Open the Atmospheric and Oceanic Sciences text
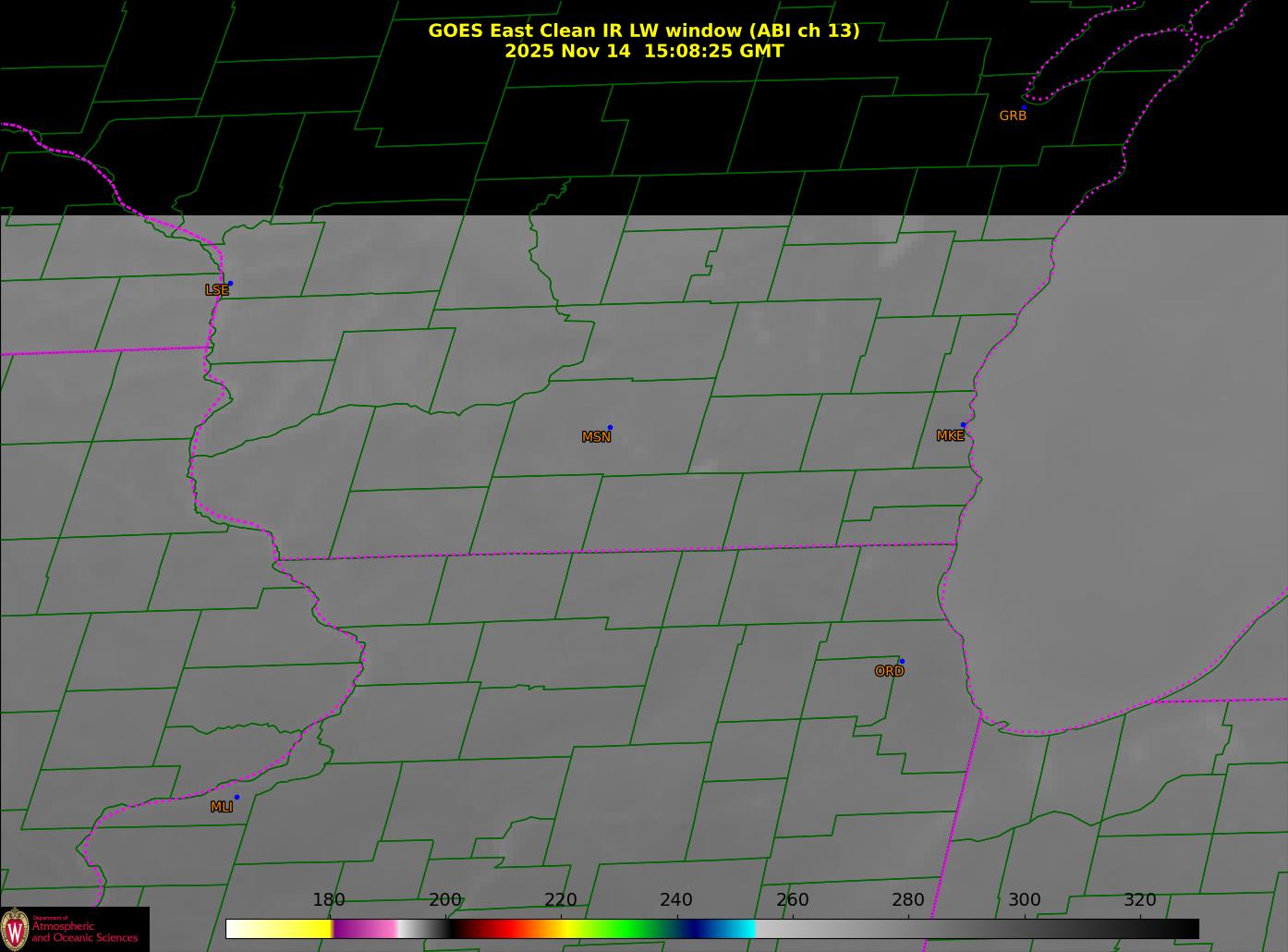 84,932
